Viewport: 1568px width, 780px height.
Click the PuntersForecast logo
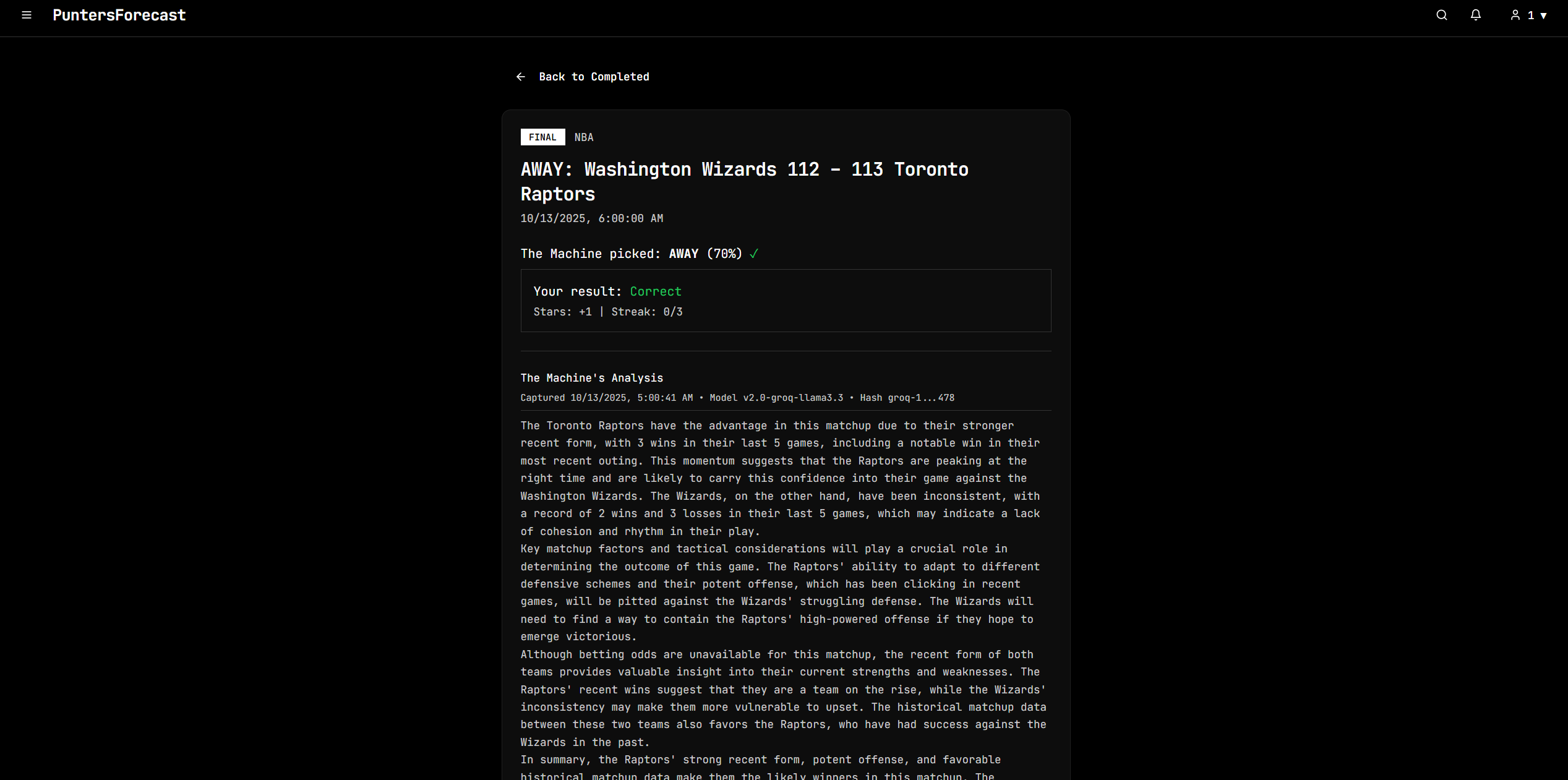[119, 15]
